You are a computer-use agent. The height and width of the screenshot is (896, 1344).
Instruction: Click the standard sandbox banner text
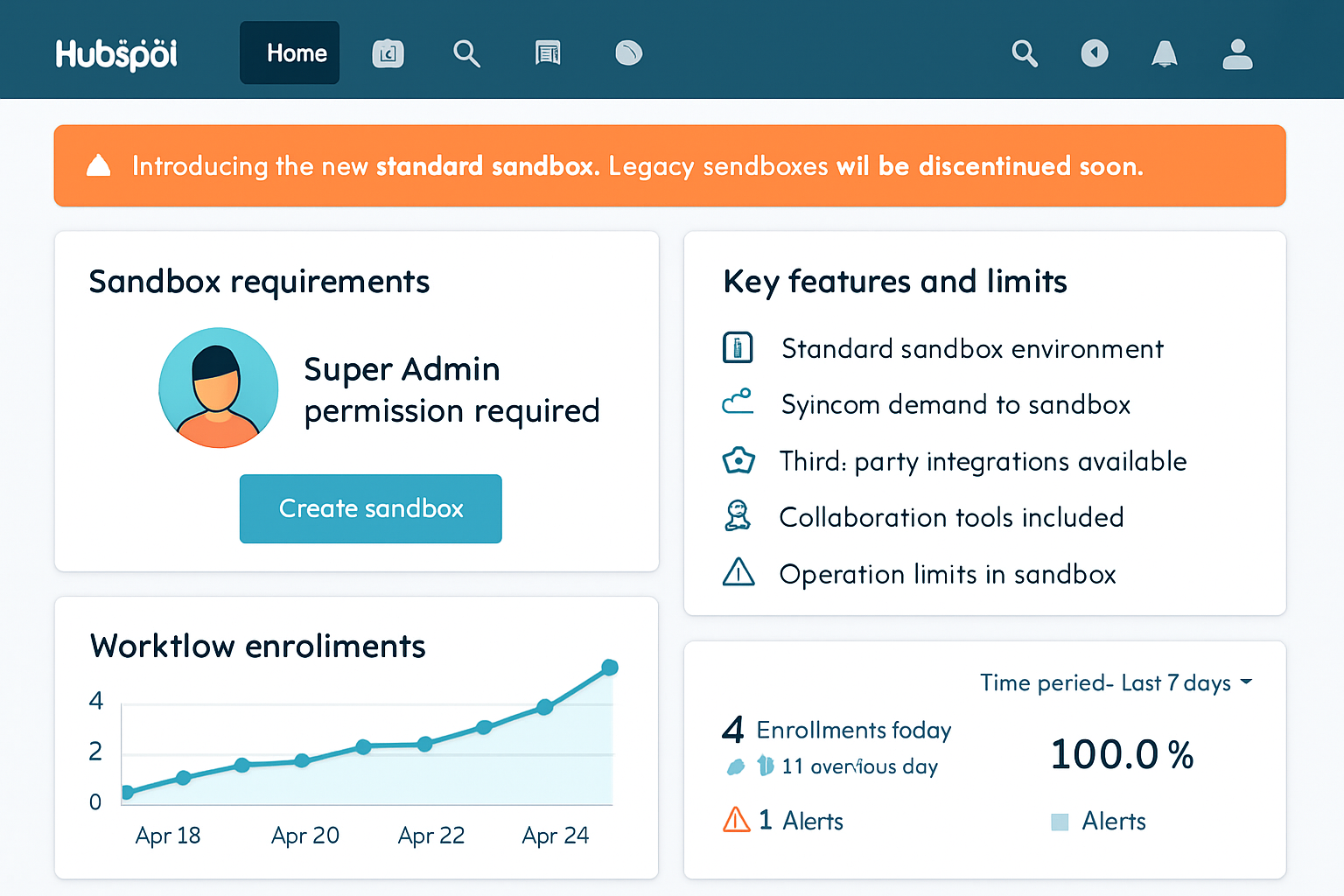tap(638, 166)
